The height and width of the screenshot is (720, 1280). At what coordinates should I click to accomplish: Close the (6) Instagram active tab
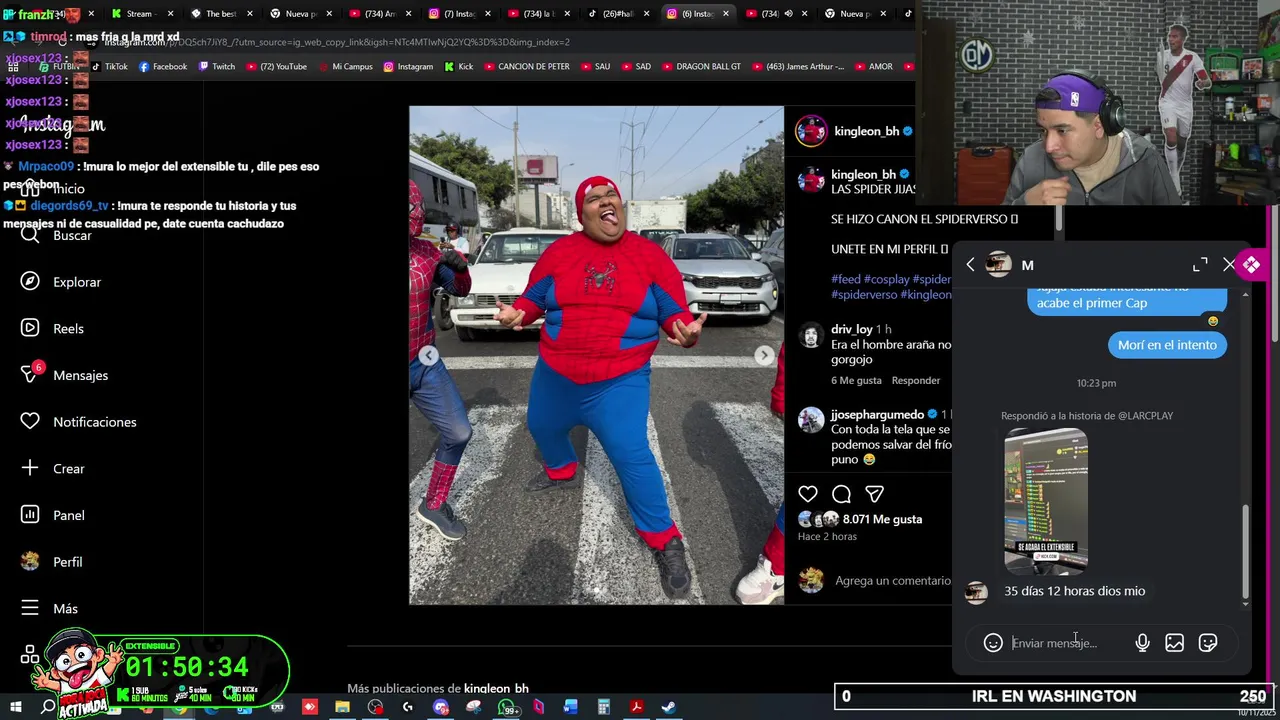[725, 13]
